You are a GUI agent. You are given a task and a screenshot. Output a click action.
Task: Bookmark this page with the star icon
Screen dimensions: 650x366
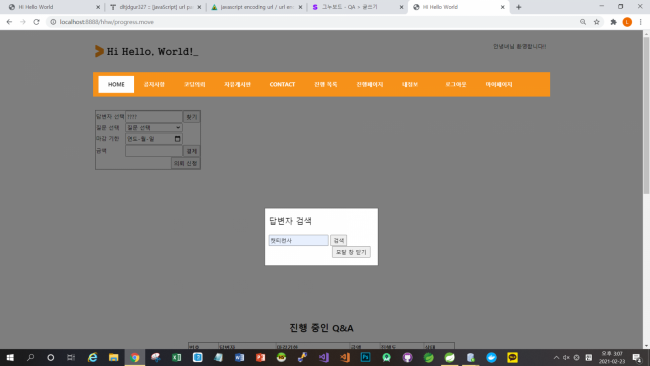click(x=597, y=22)
